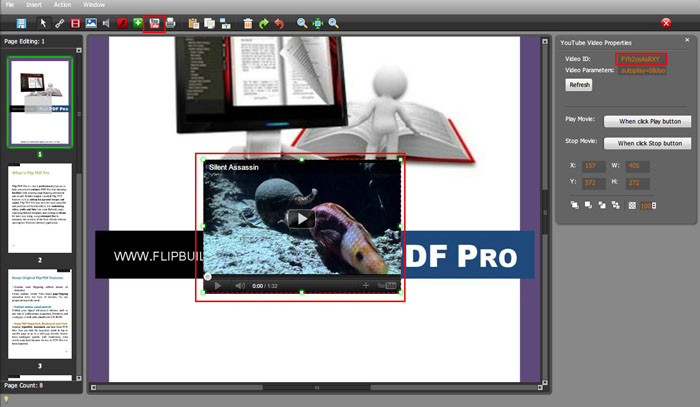This screenshot has width=700, height=407.
Task: Click the H height field
Action: 637,183
